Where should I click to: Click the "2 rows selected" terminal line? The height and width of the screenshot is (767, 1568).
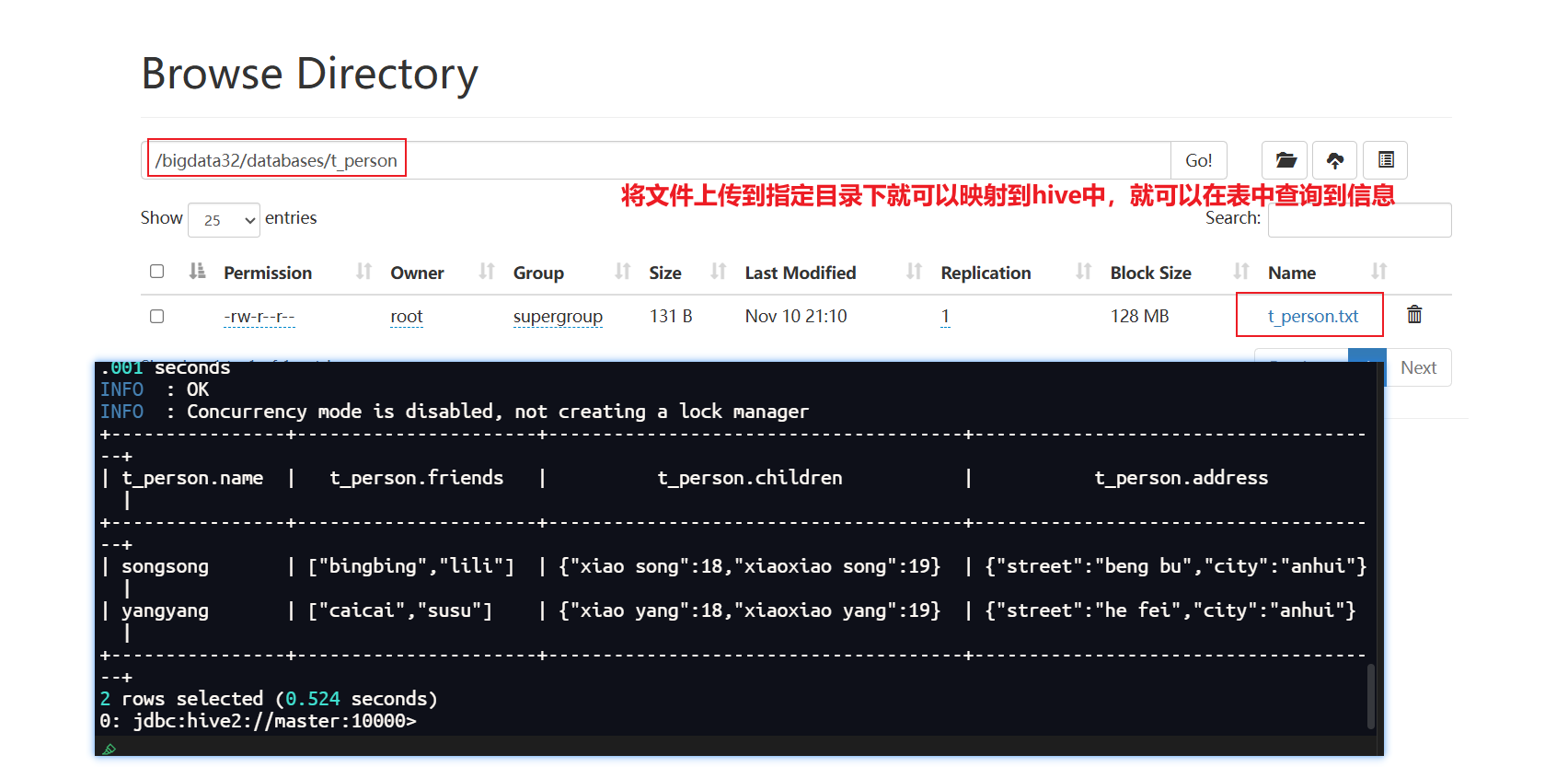point(269,699)
